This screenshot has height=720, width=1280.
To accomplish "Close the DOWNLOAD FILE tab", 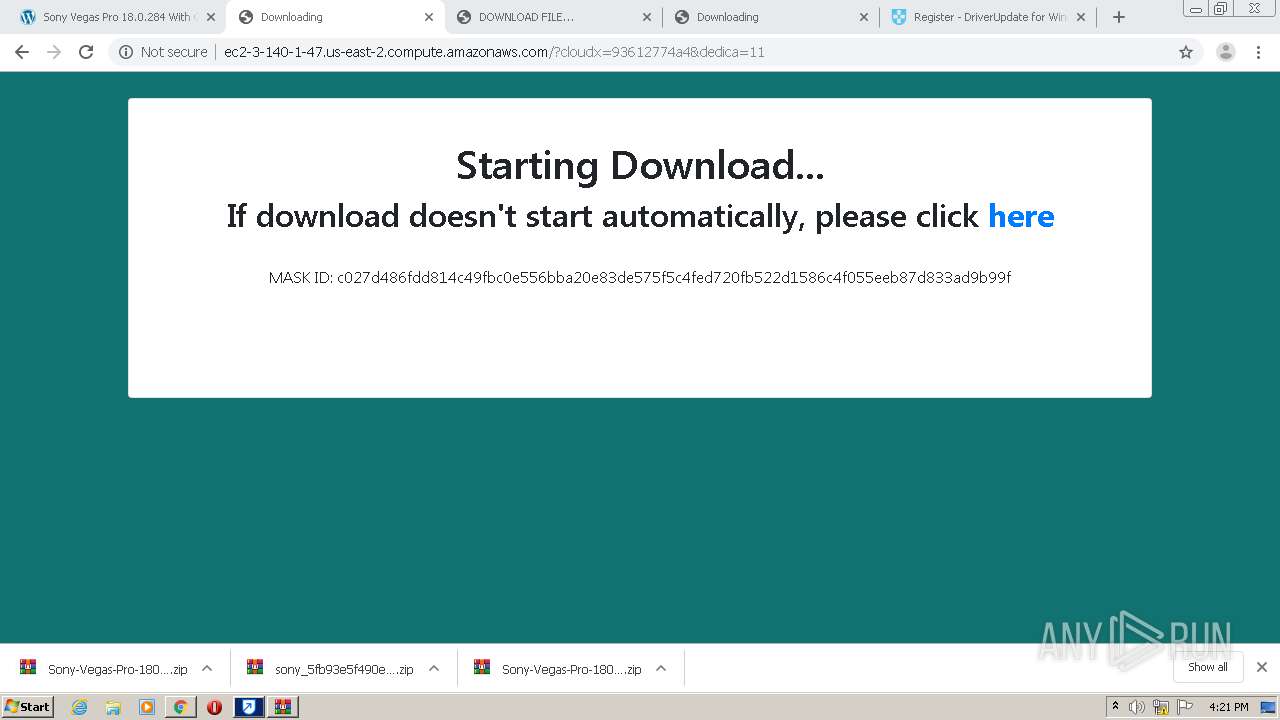I will (x=646, y=17).
